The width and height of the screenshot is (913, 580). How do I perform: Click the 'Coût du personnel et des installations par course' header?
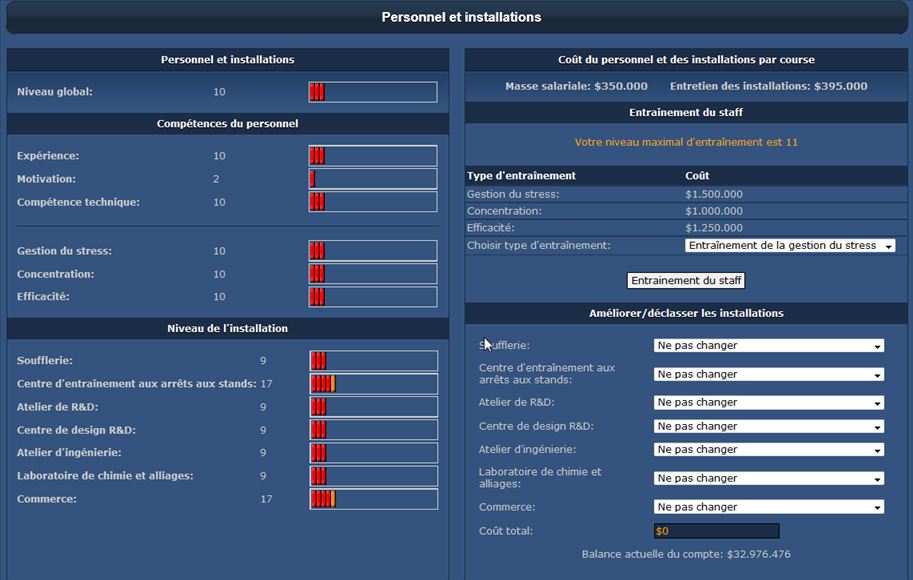point(686,59)
